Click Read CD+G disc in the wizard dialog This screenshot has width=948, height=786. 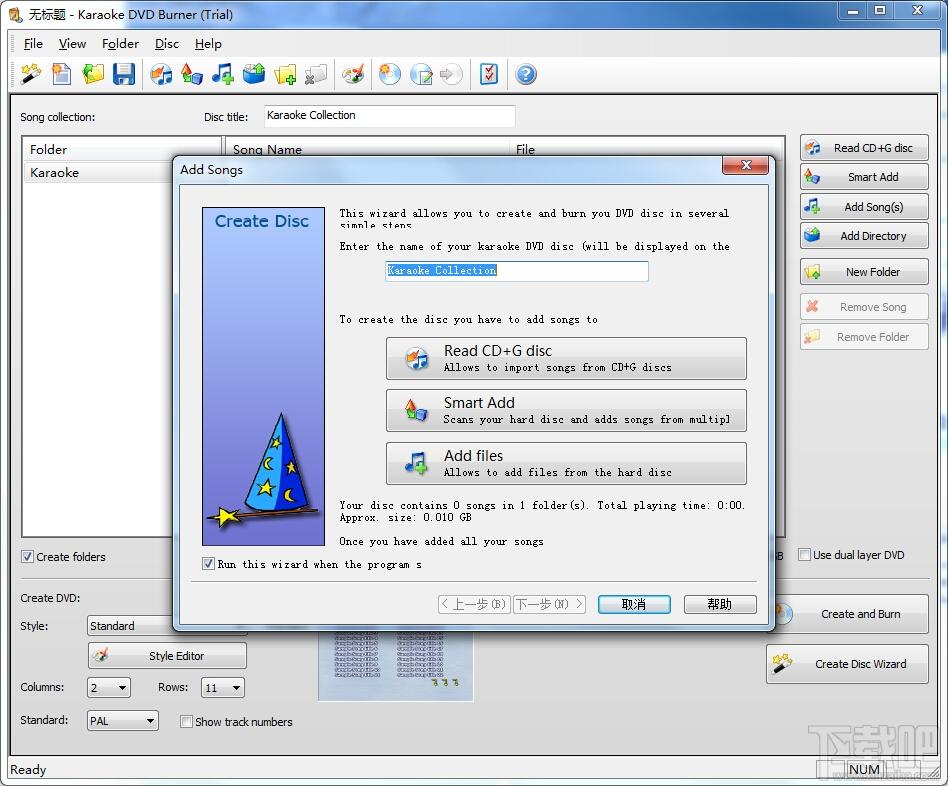[567, 359]
